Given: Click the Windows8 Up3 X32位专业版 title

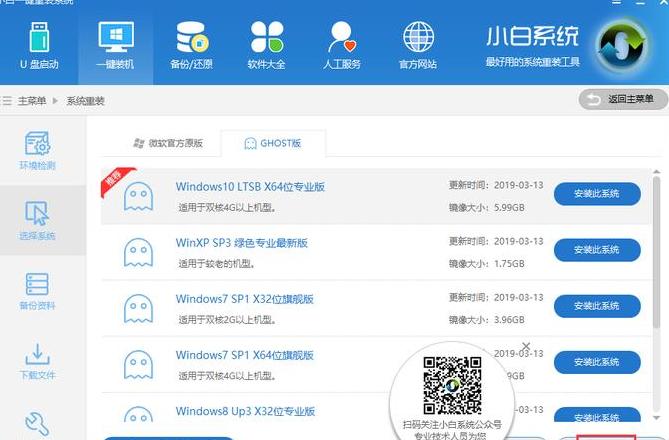Looking at the screenshot, I should pyautogui.click(x=245, y=411).
